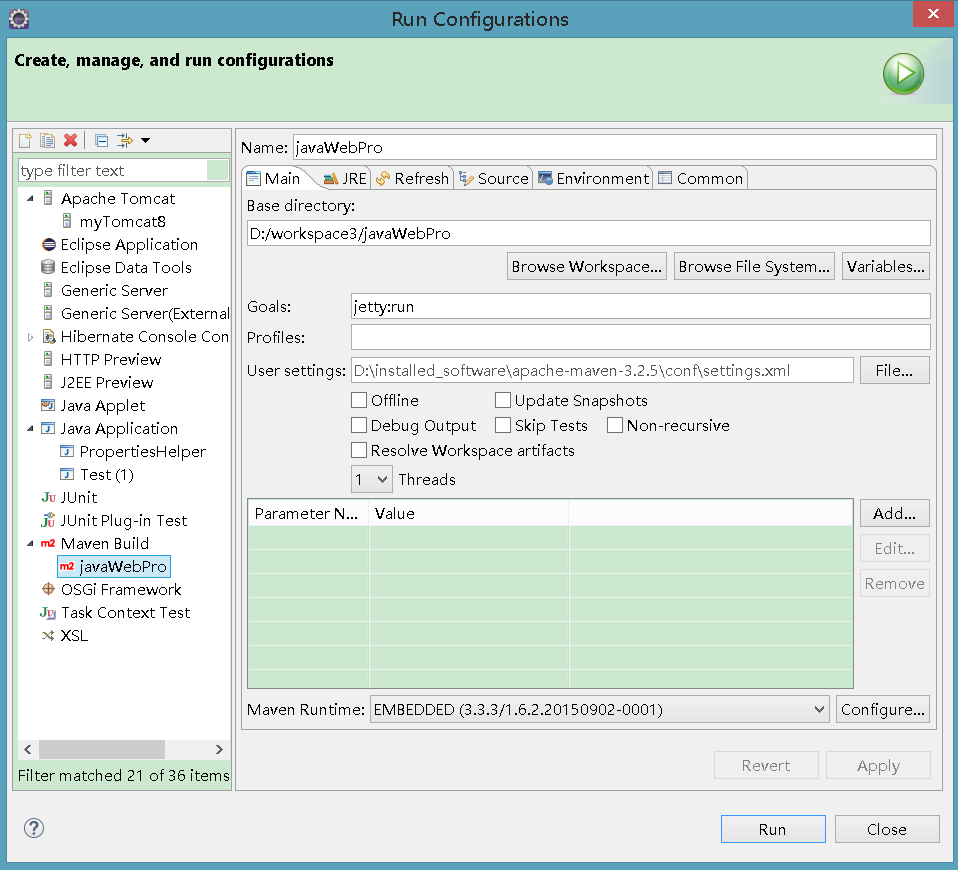Open the Maven Runtime dropdown
This screenshot has height=870, width=958.
(x=599, y=709)
